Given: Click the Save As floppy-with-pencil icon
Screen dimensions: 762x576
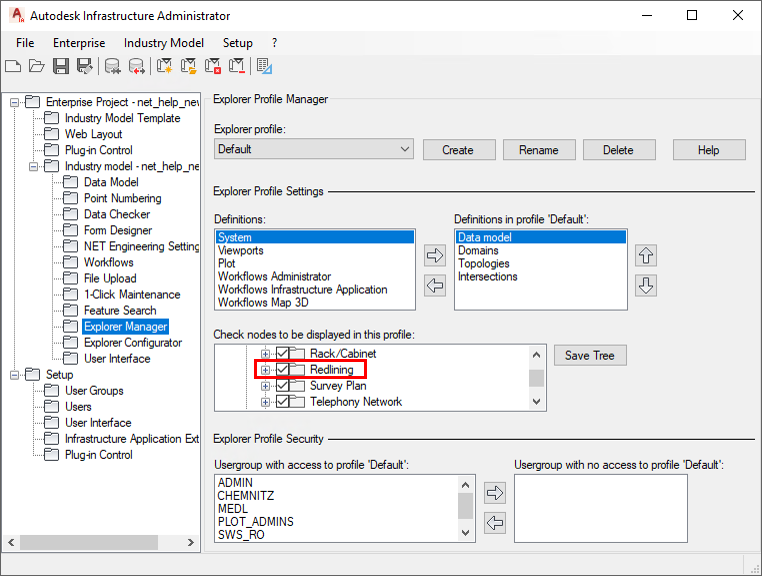Looking at the screenshot, I should [85, 66].
